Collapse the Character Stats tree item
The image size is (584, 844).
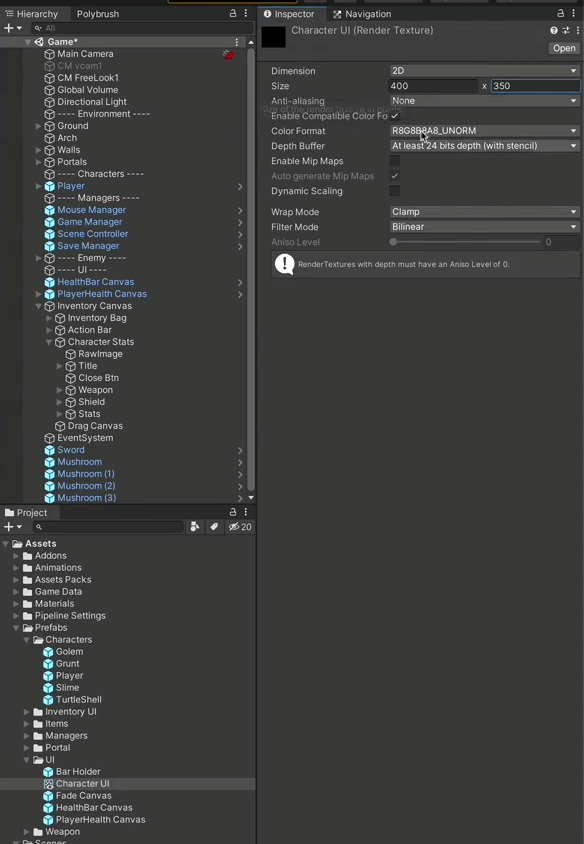tap(47, 341)
